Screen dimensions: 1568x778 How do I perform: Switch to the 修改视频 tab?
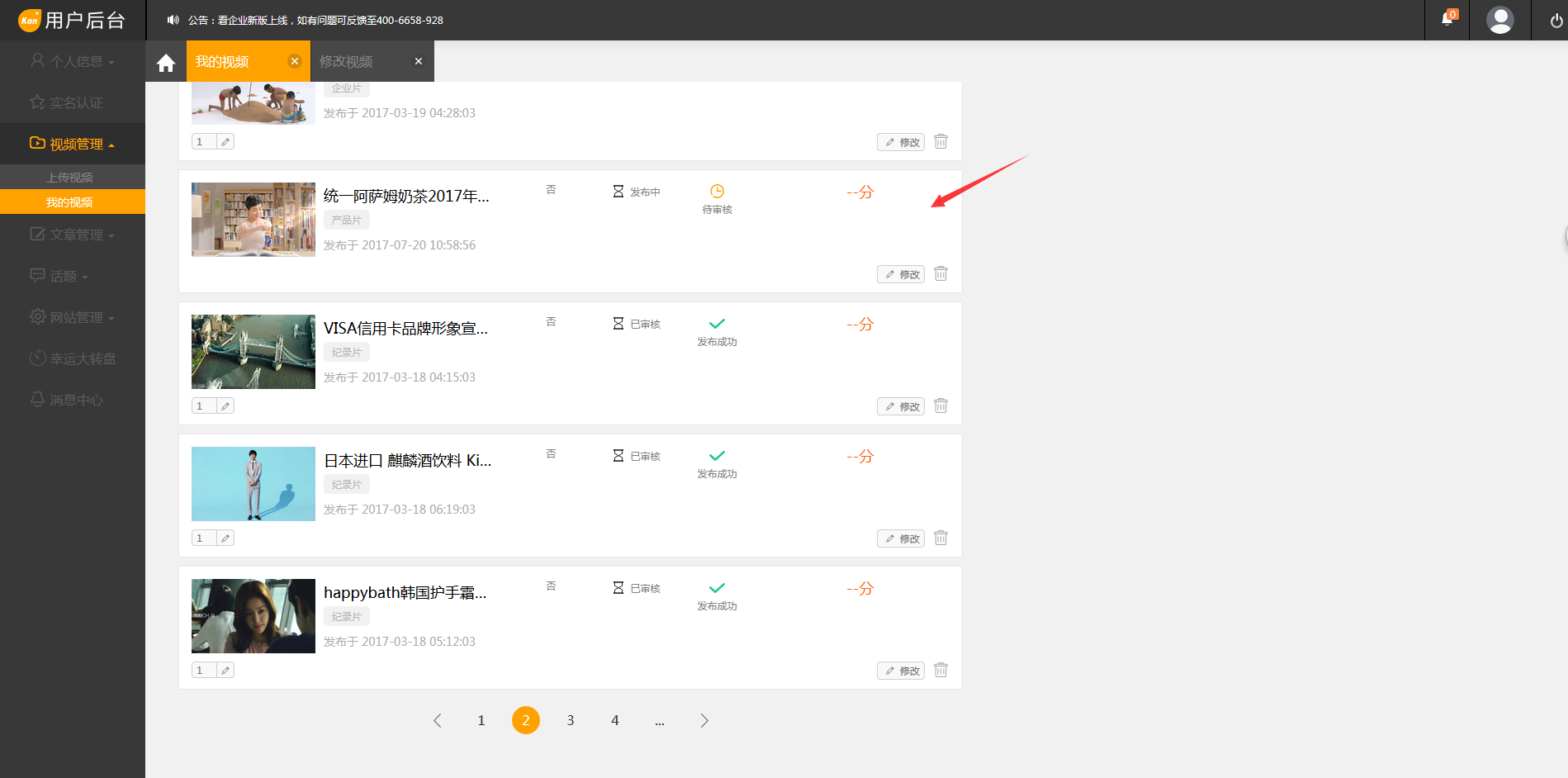pyautogui.click(x=347, y=62)
